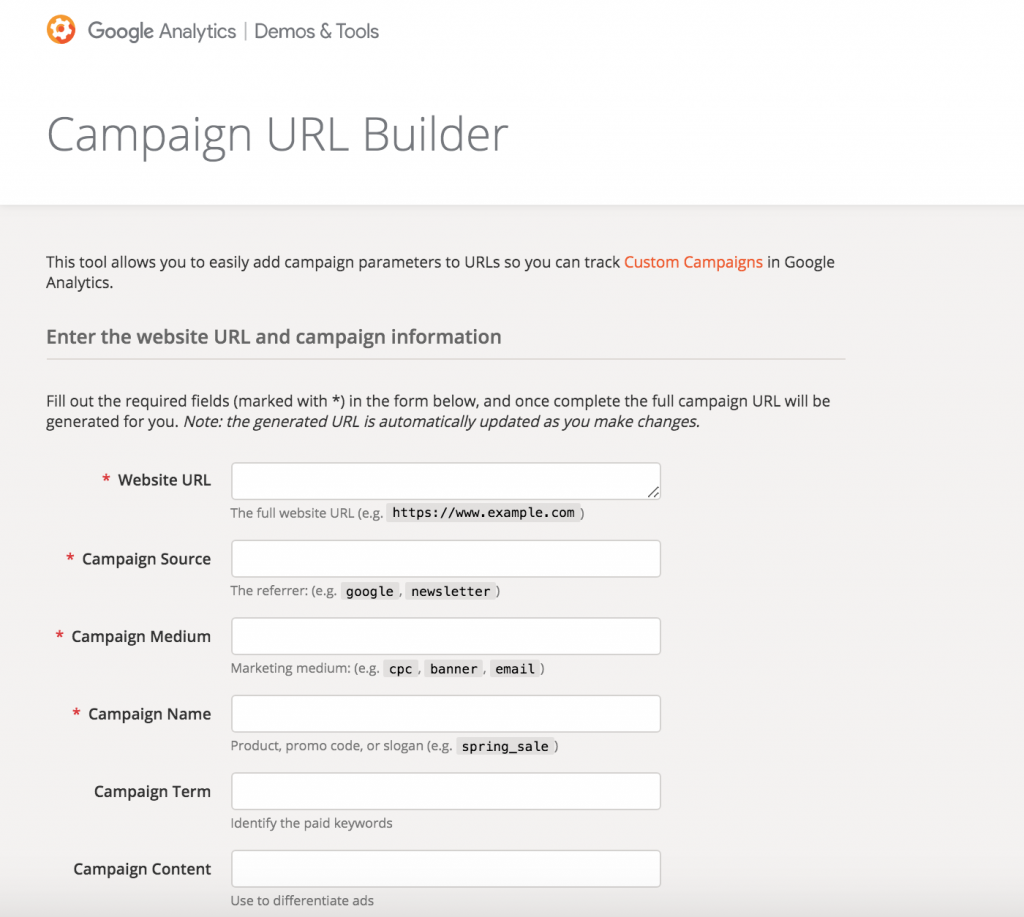
Task: Click the Campaign Term field label
Action: tap(152, 791)
